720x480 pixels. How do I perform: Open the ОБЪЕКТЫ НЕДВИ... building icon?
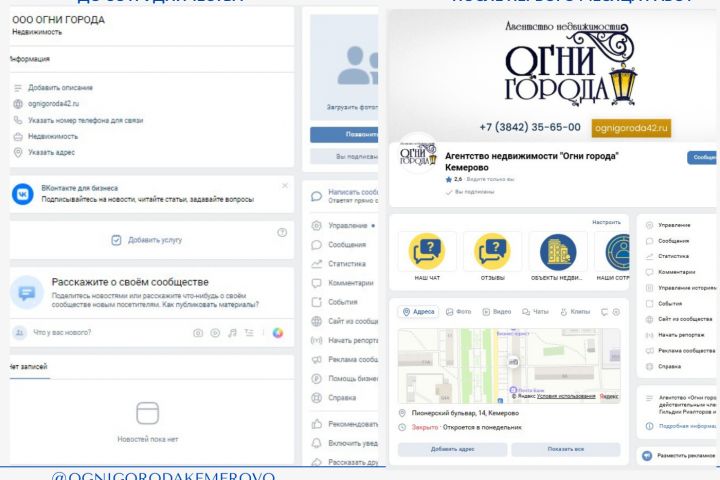pyautogui.click(x=558, y=251)
